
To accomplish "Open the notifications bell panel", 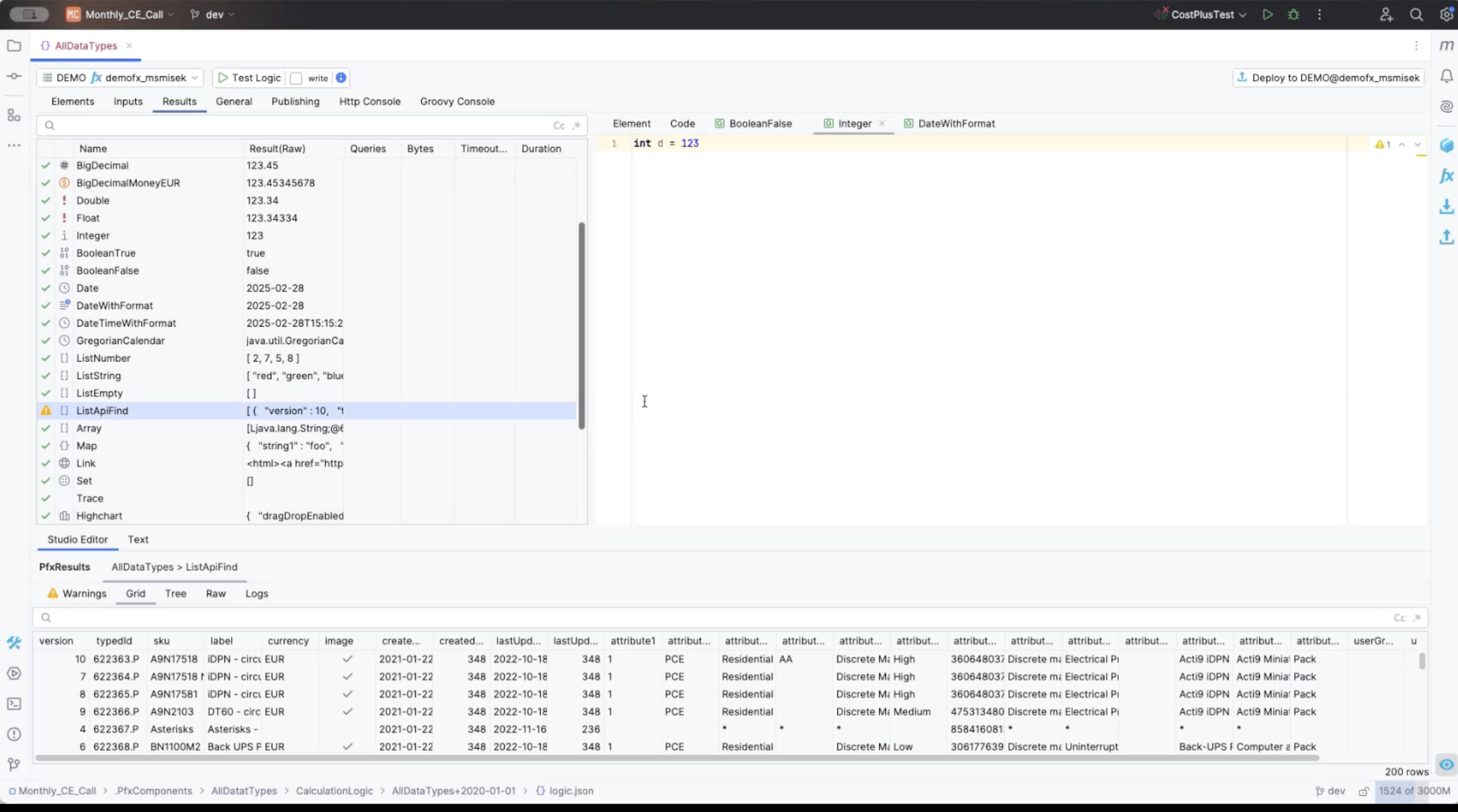I will (x=1446, y=76).
